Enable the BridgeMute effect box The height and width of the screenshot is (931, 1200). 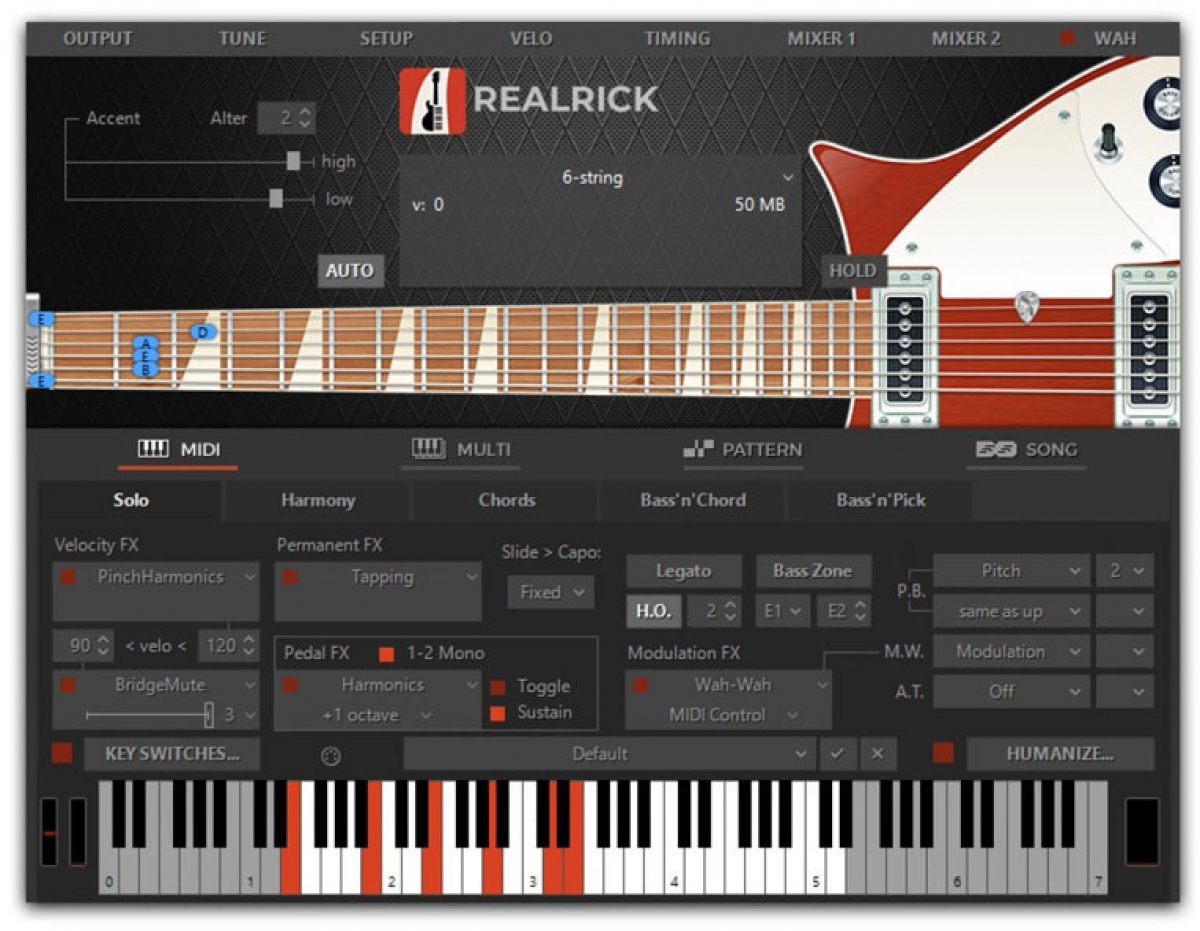pos(69,685)
